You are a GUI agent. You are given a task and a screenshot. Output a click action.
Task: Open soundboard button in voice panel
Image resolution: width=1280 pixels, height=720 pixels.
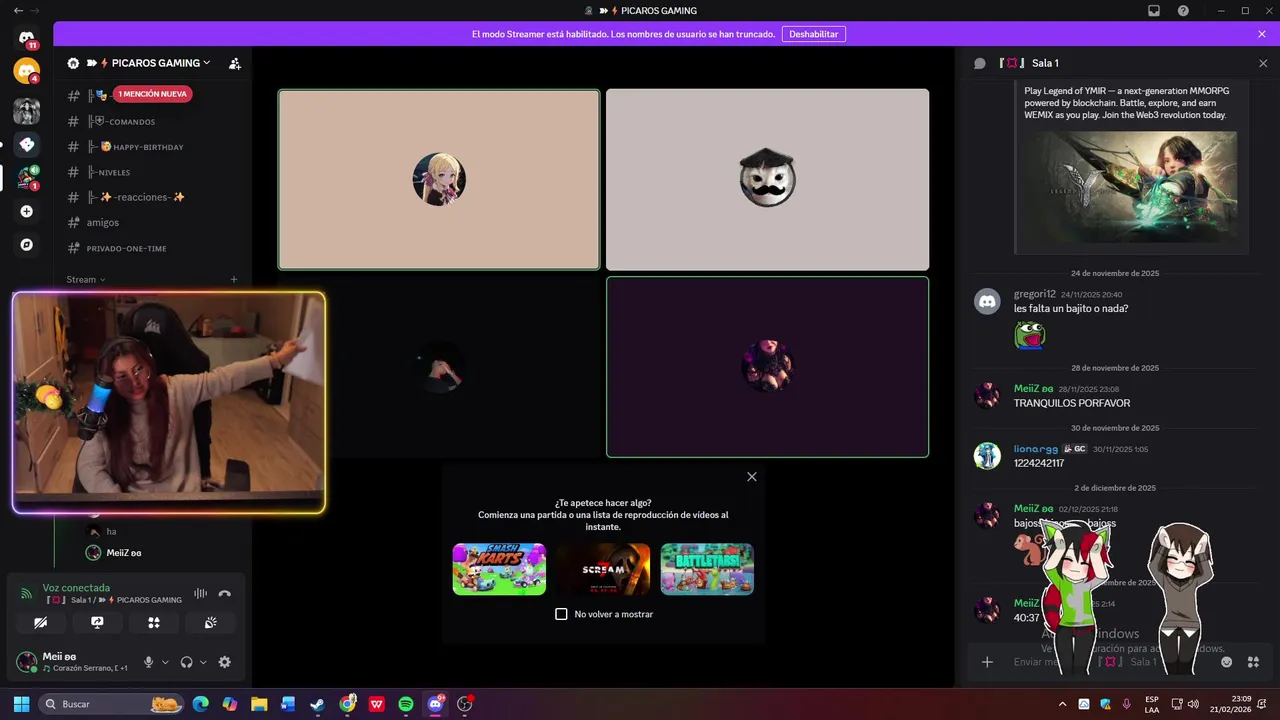click(x=211, y=622)
